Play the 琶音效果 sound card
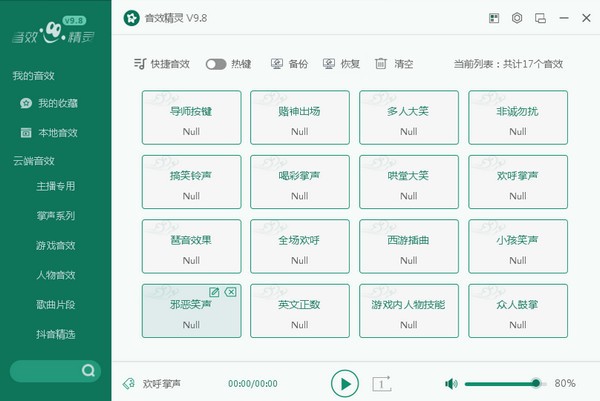The image size is (600, 401). coord(191,246)
